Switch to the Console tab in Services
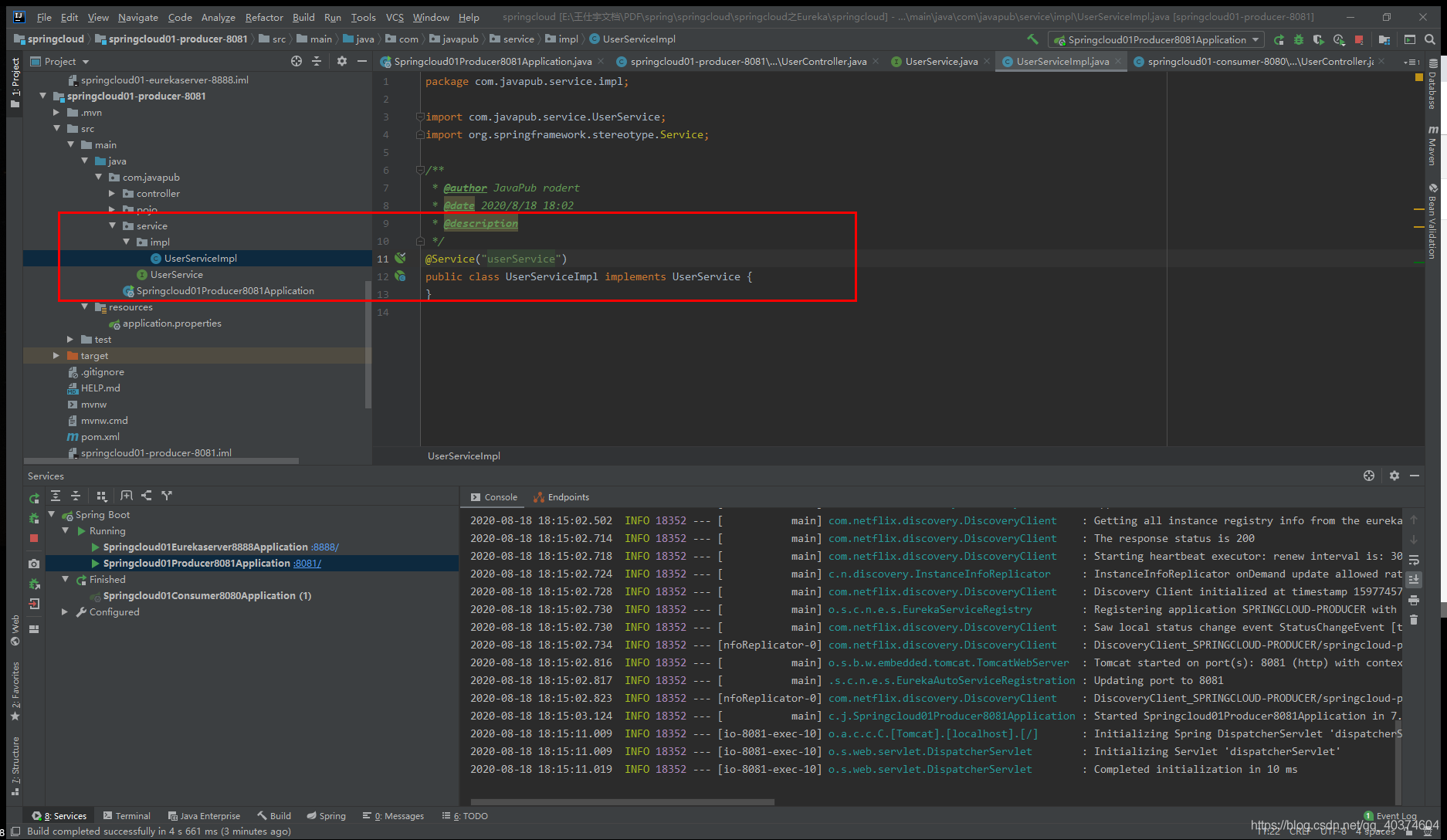The width and height of the screenshot is (1447, 840). pos(494,497)
